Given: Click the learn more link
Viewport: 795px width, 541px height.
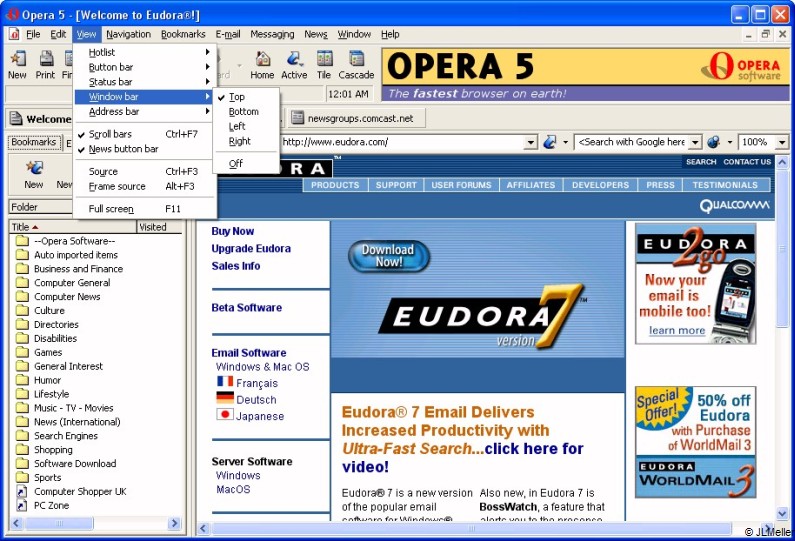Looking at the screenshot, I should coord(677,331).
